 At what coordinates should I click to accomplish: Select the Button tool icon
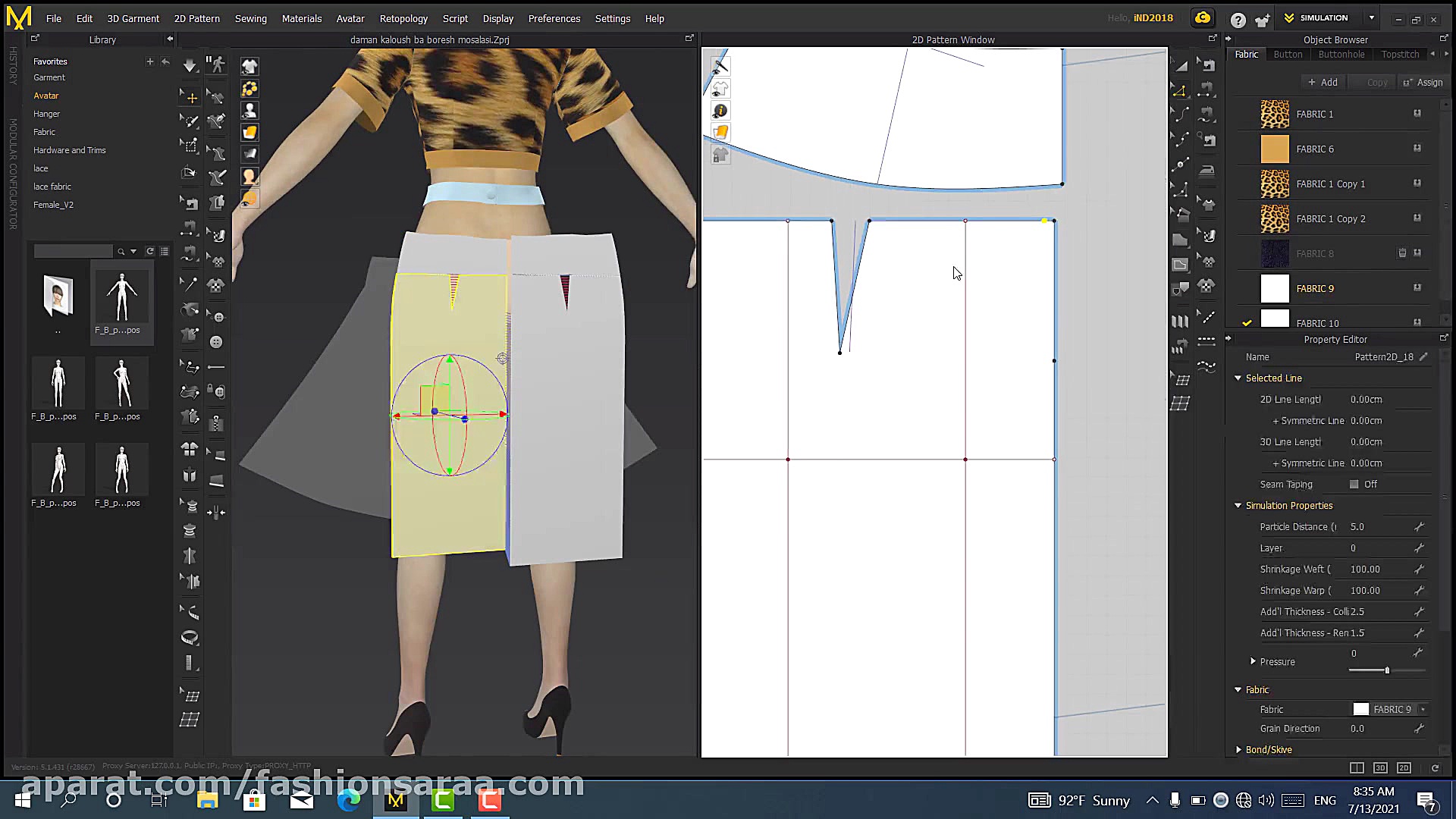click(x=216, y=342)
